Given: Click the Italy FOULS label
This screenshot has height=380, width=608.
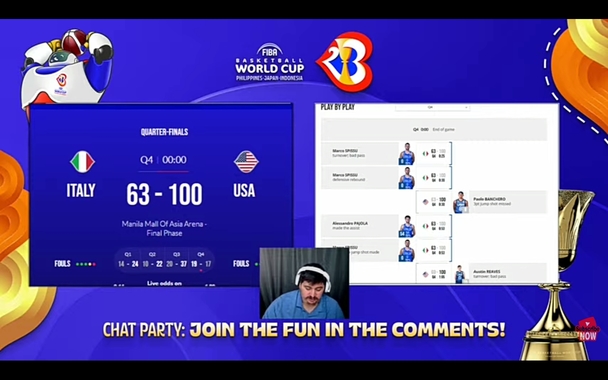Looking at the screenshot, I should pyautogui.click(x=62, y=264).
